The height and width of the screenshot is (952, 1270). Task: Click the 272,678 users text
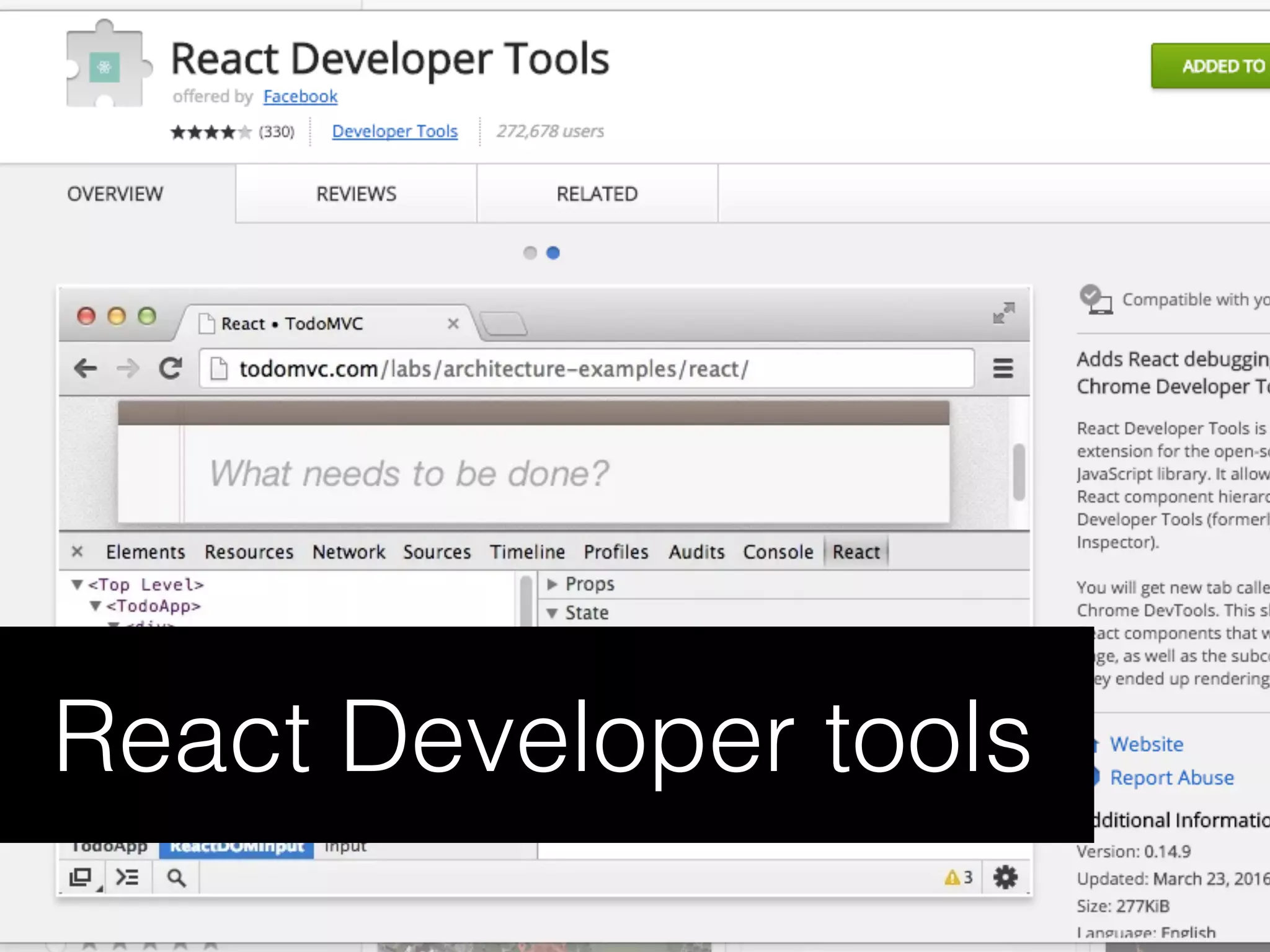(x=550, y=131)
